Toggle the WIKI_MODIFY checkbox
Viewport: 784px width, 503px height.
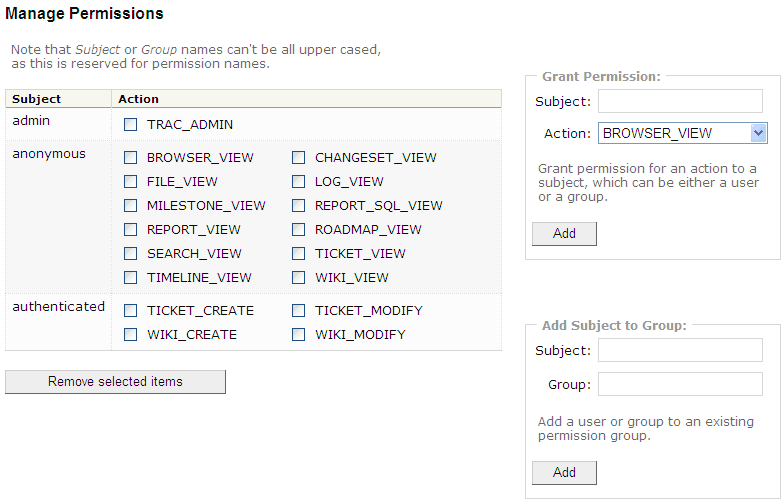pyautogui.click(x=299, y=334)
